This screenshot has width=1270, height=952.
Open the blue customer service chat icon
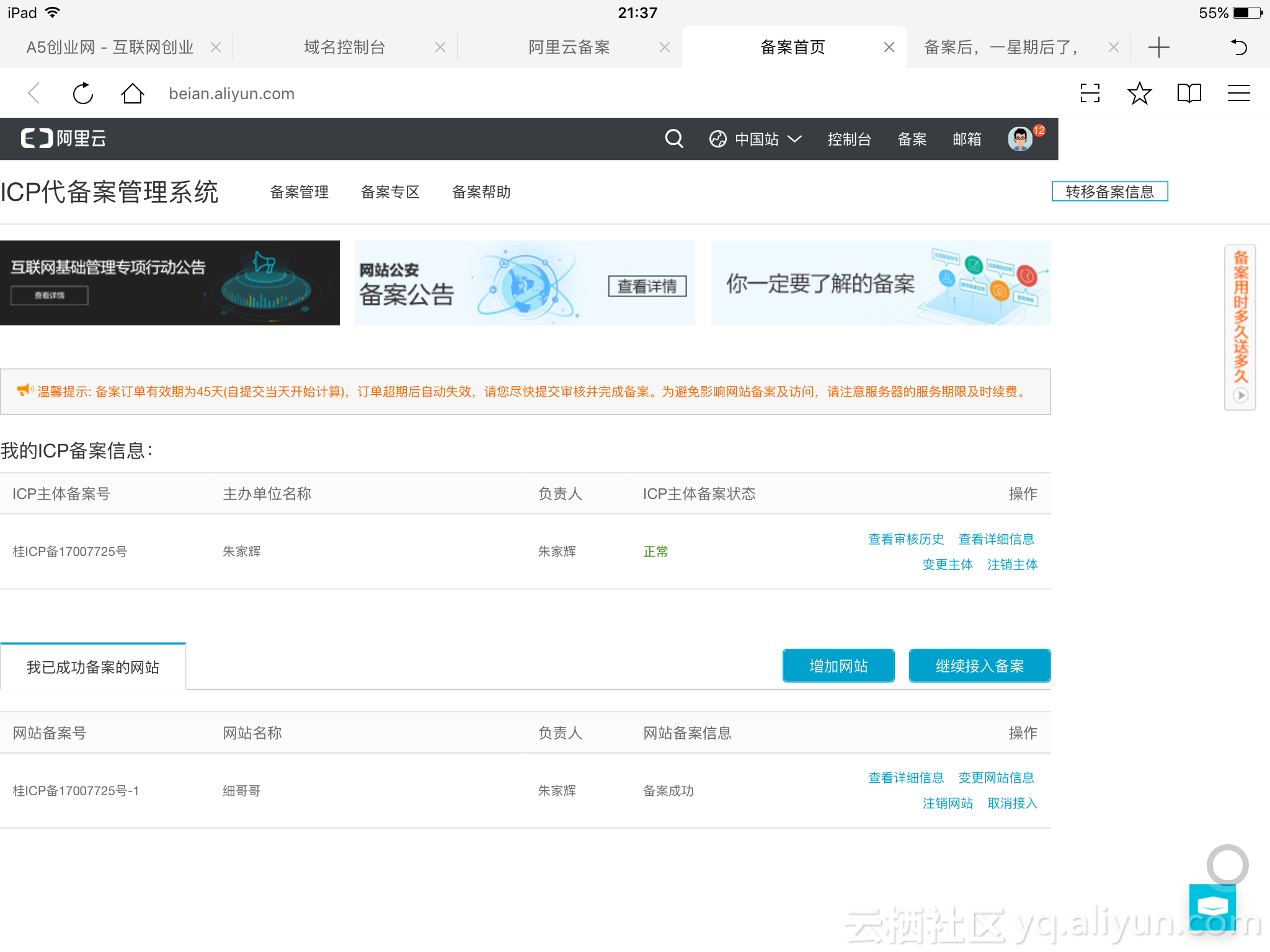point(1212,907)
